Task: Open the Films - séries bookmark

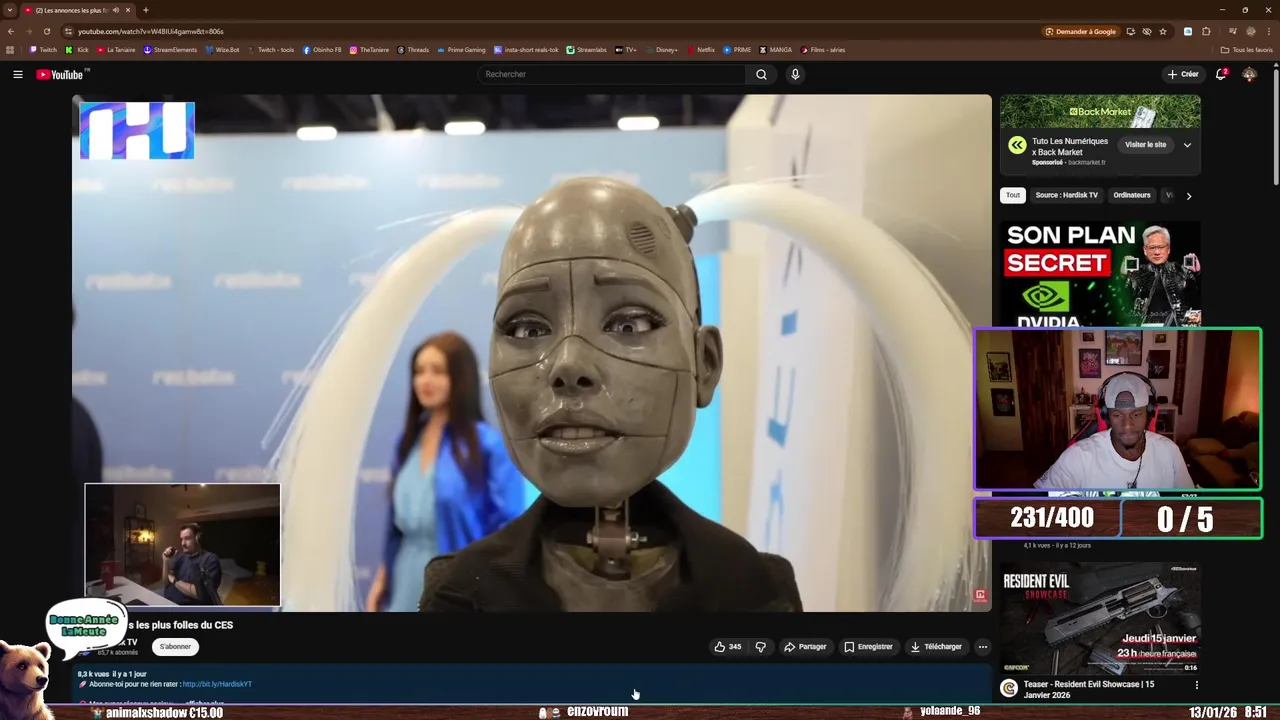Action: click(823, 50)
